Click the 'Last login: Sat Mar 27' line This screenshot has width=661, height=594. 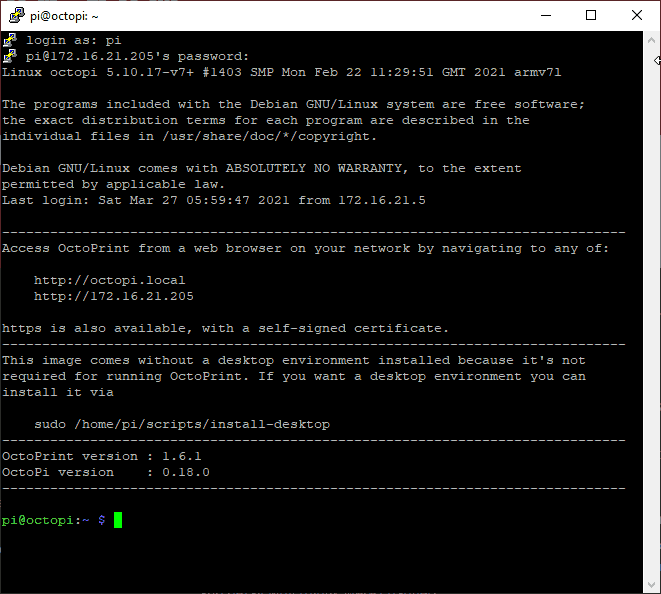tap(214, 200)
